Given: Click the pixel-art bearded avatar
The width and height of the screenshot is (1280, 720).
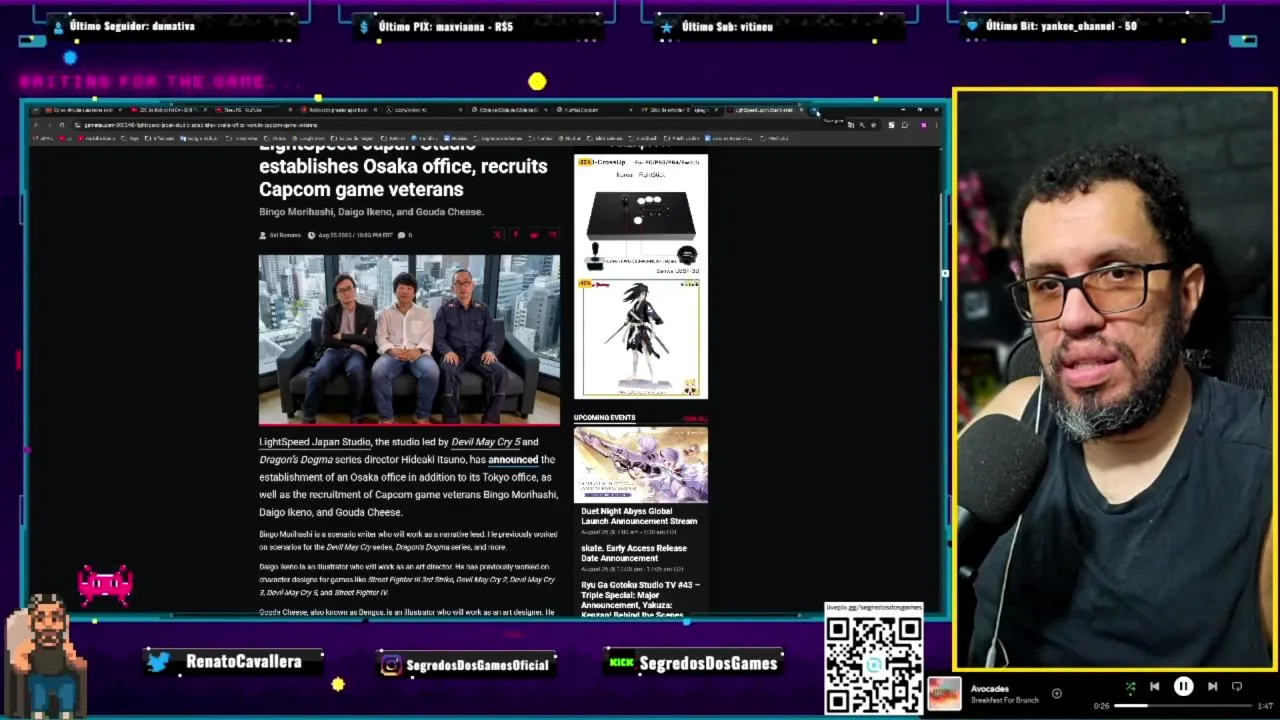Looking at the screenshot, I should tap(45, 655).
